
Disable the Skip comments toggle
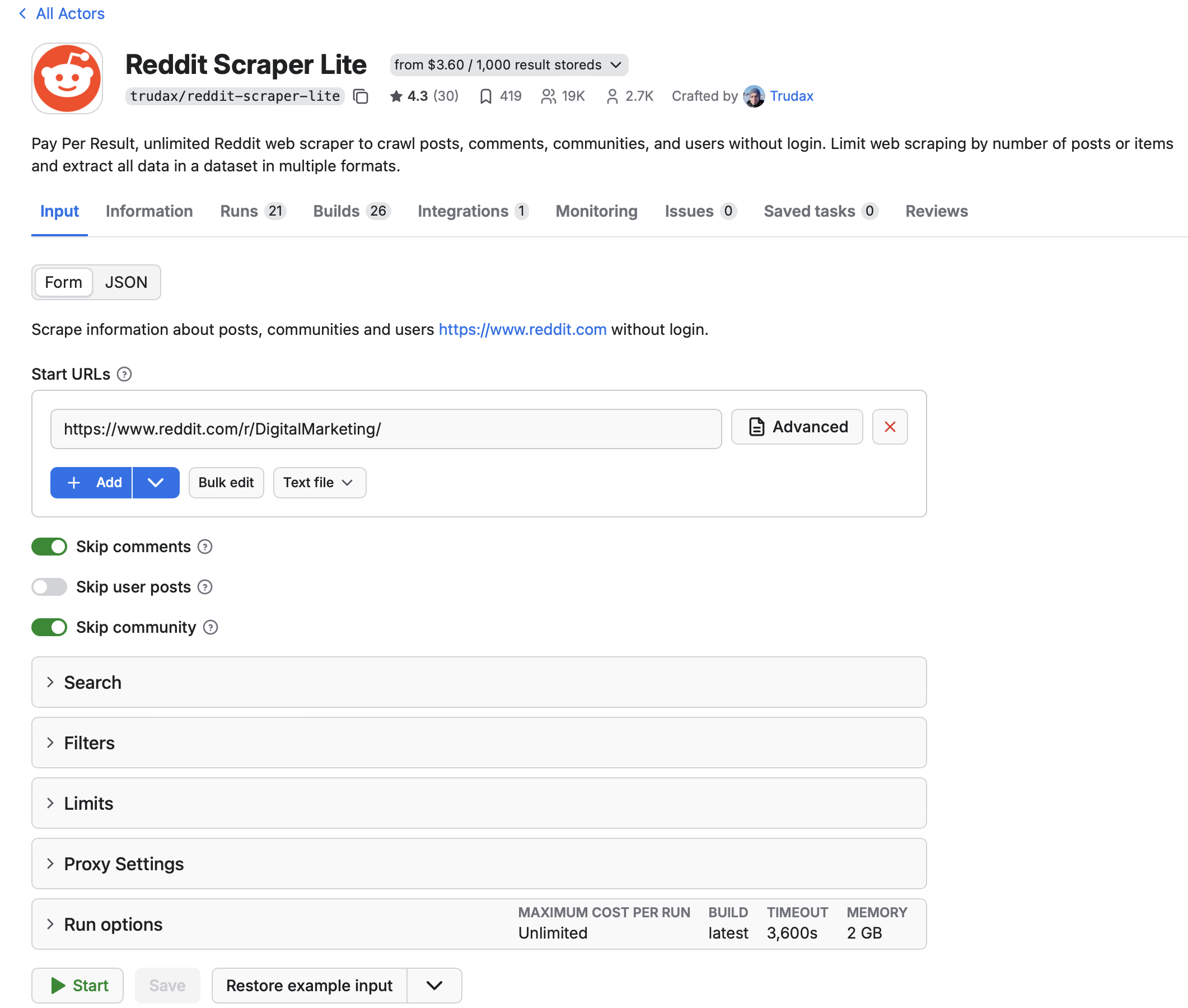[x=49, y=547]
